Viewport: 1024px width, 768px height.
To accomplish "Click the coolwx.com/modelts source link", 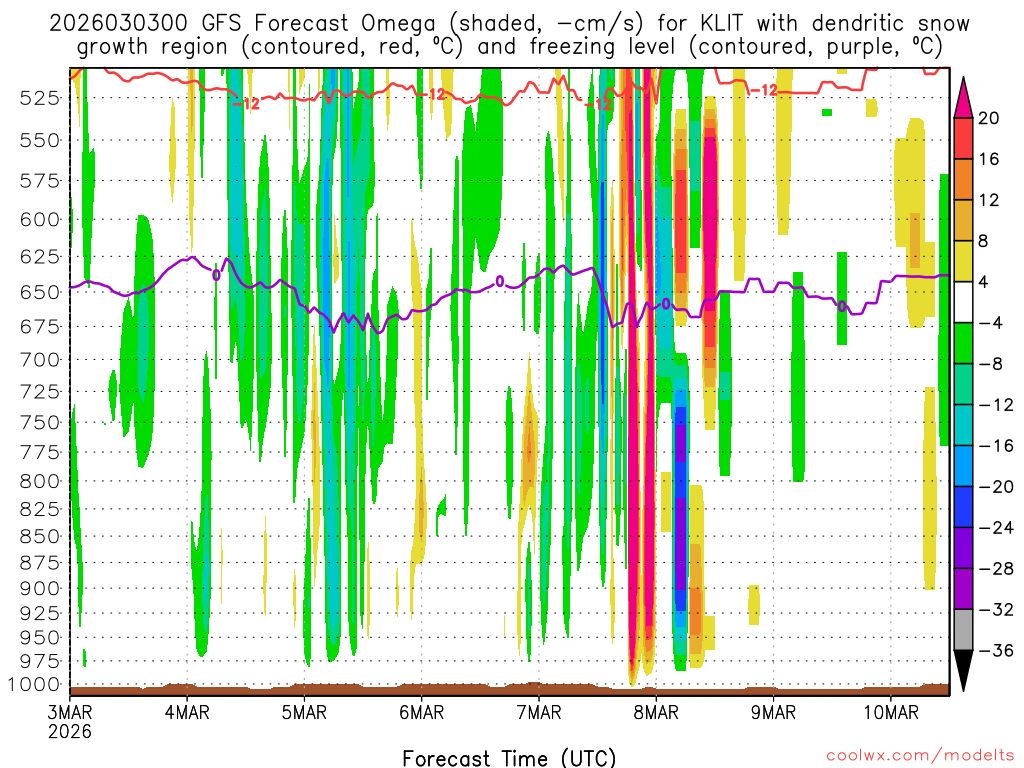I will pyautogui.click(x=916, y=755).
